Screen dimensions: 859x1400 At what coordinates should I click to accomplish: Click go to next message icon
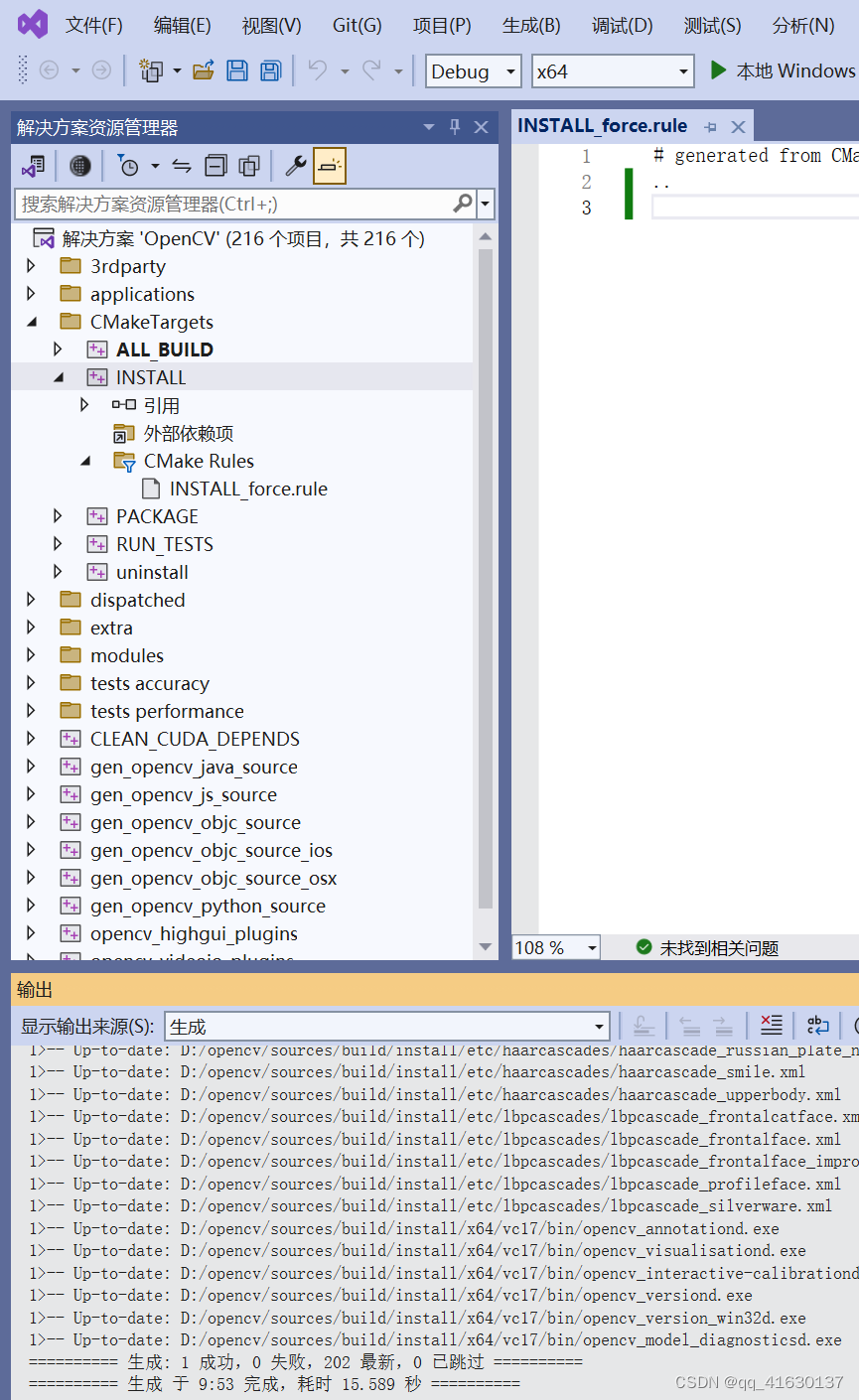(x=724, y=1026)
